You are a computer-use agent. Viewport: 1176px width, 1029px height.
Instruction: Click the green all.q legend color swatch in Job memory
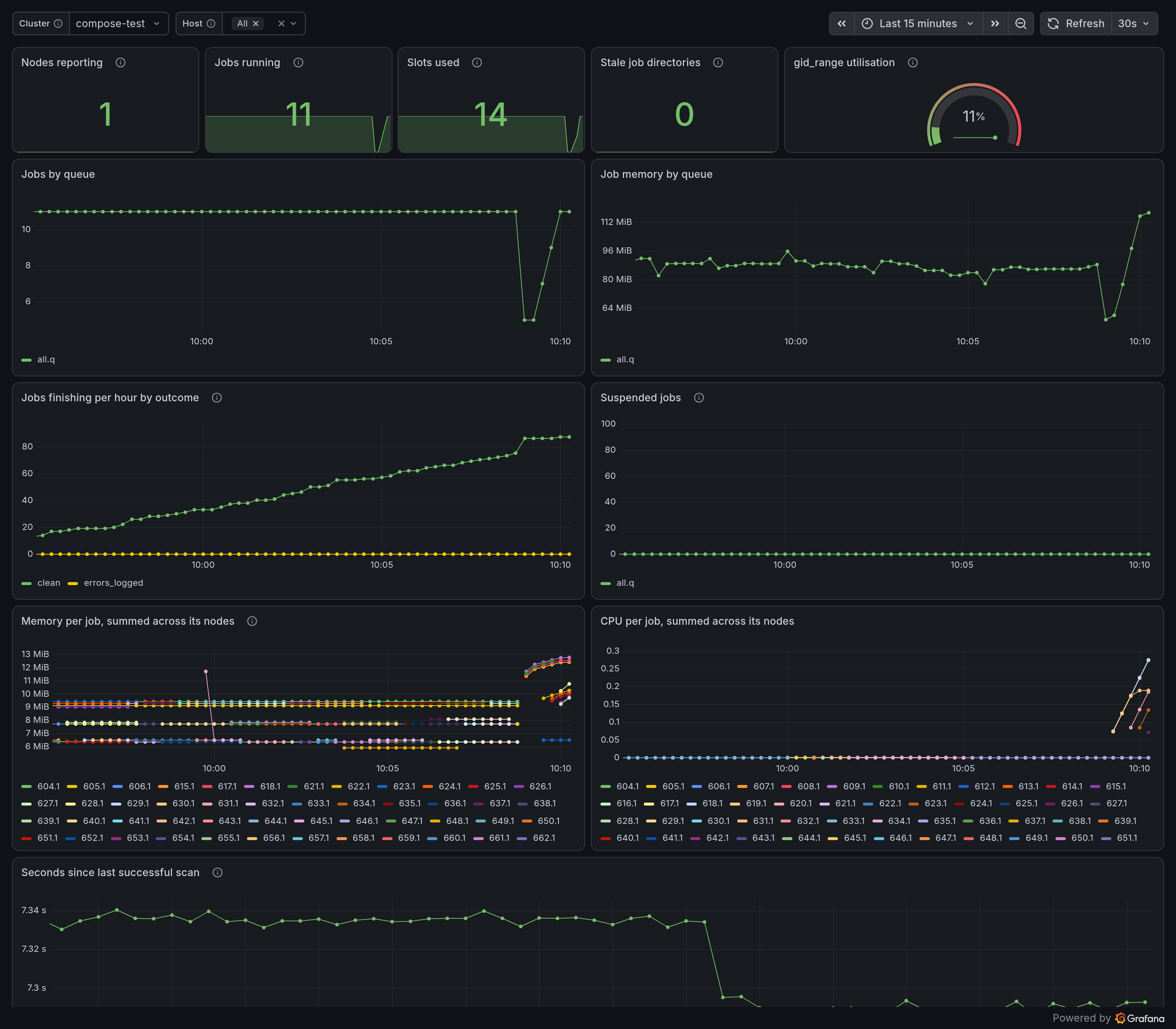[605, 360]
